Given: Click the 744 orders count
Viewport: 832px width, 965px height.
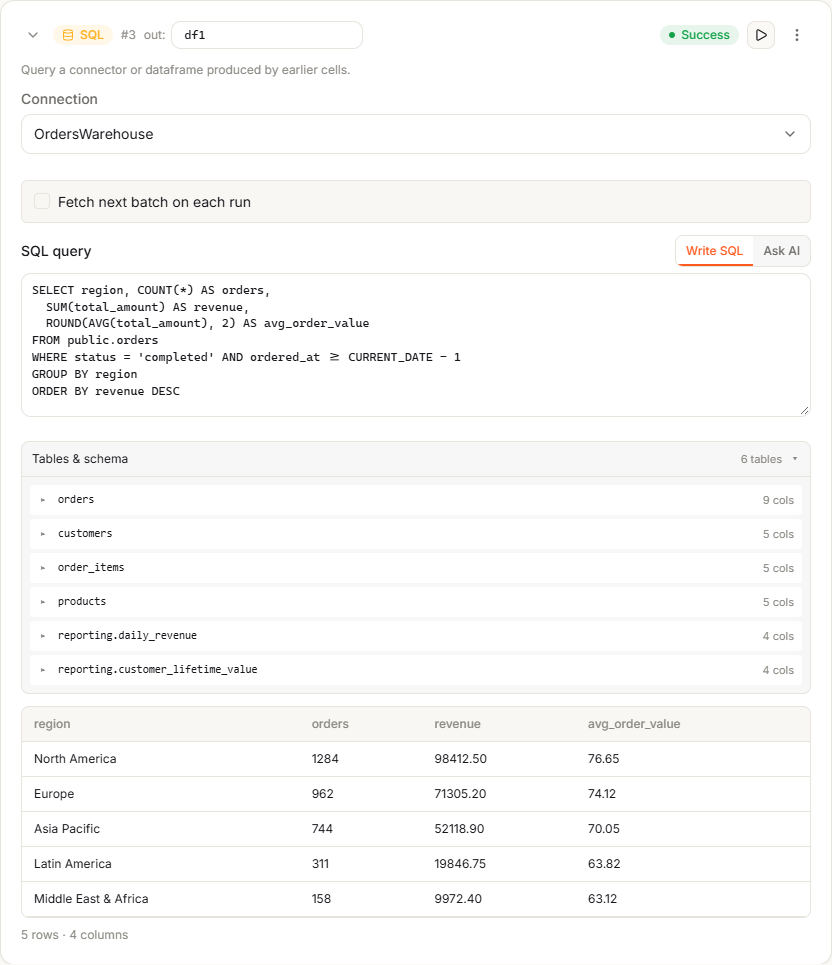Looking at the screenshot, I should click(x=322, y=829).
